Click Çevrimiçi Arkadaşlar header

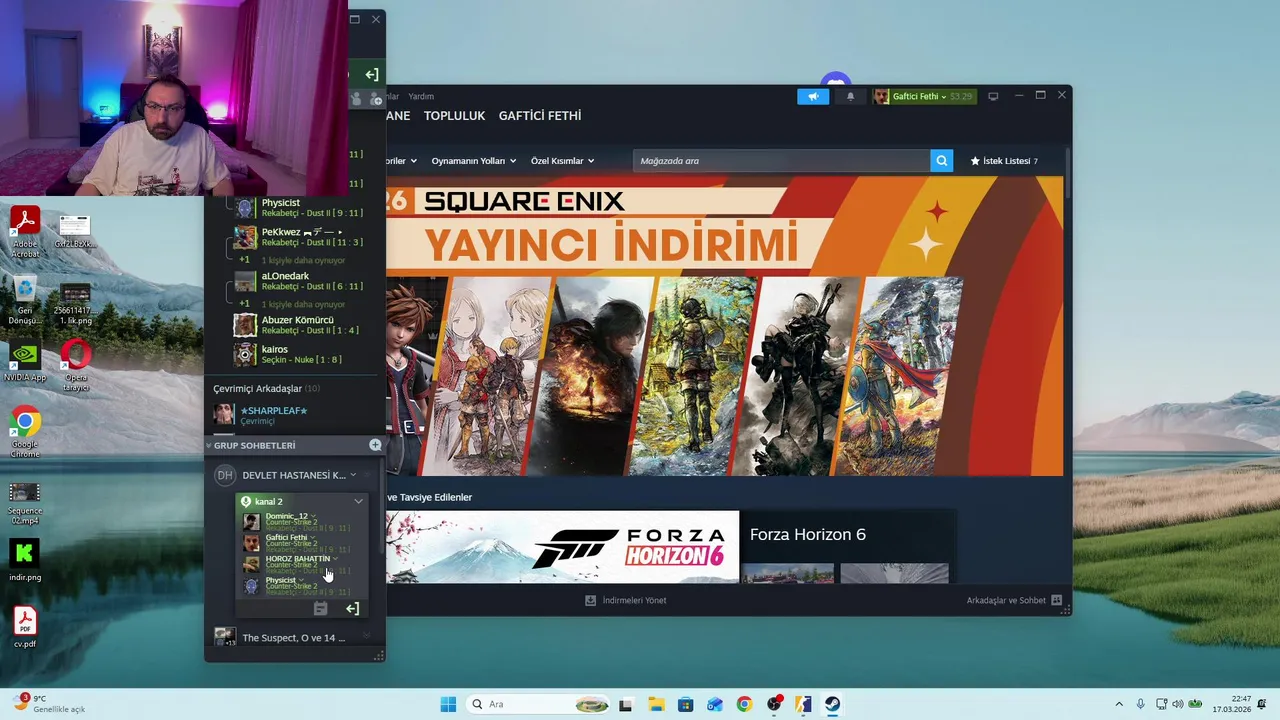pos(266,388)
